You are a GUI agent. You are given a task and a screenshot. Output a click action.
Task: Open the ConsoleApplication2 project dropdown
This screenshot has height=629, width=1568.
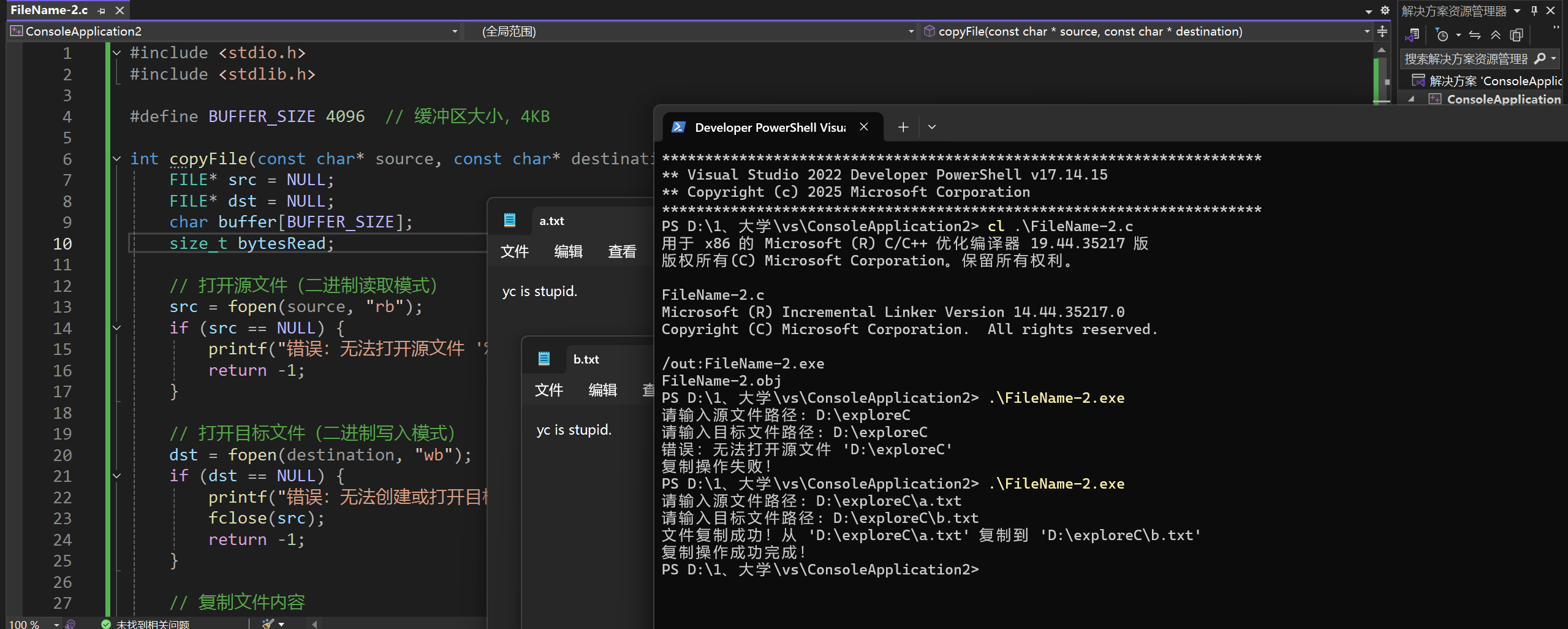tap(234, 31)
